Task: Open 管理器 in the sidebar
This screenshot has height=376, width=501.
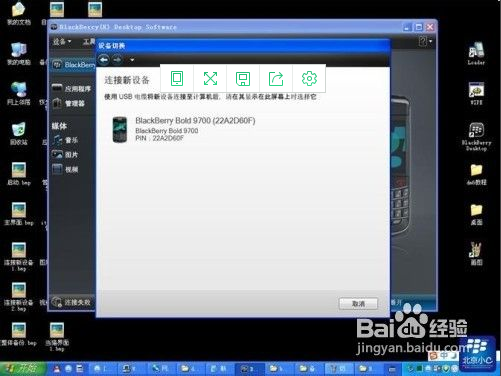Action: pyautogui.click(x=69, y=103)
